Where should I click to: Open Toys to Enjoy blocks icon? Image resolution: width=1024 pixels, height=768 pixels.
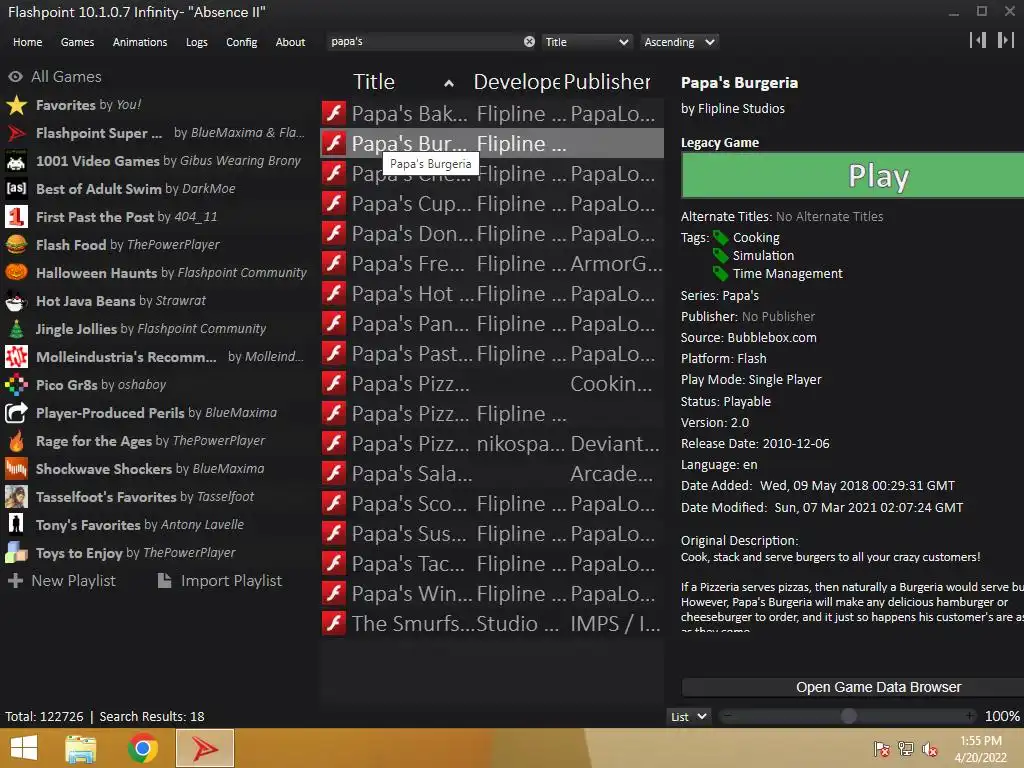coord(16,553)
